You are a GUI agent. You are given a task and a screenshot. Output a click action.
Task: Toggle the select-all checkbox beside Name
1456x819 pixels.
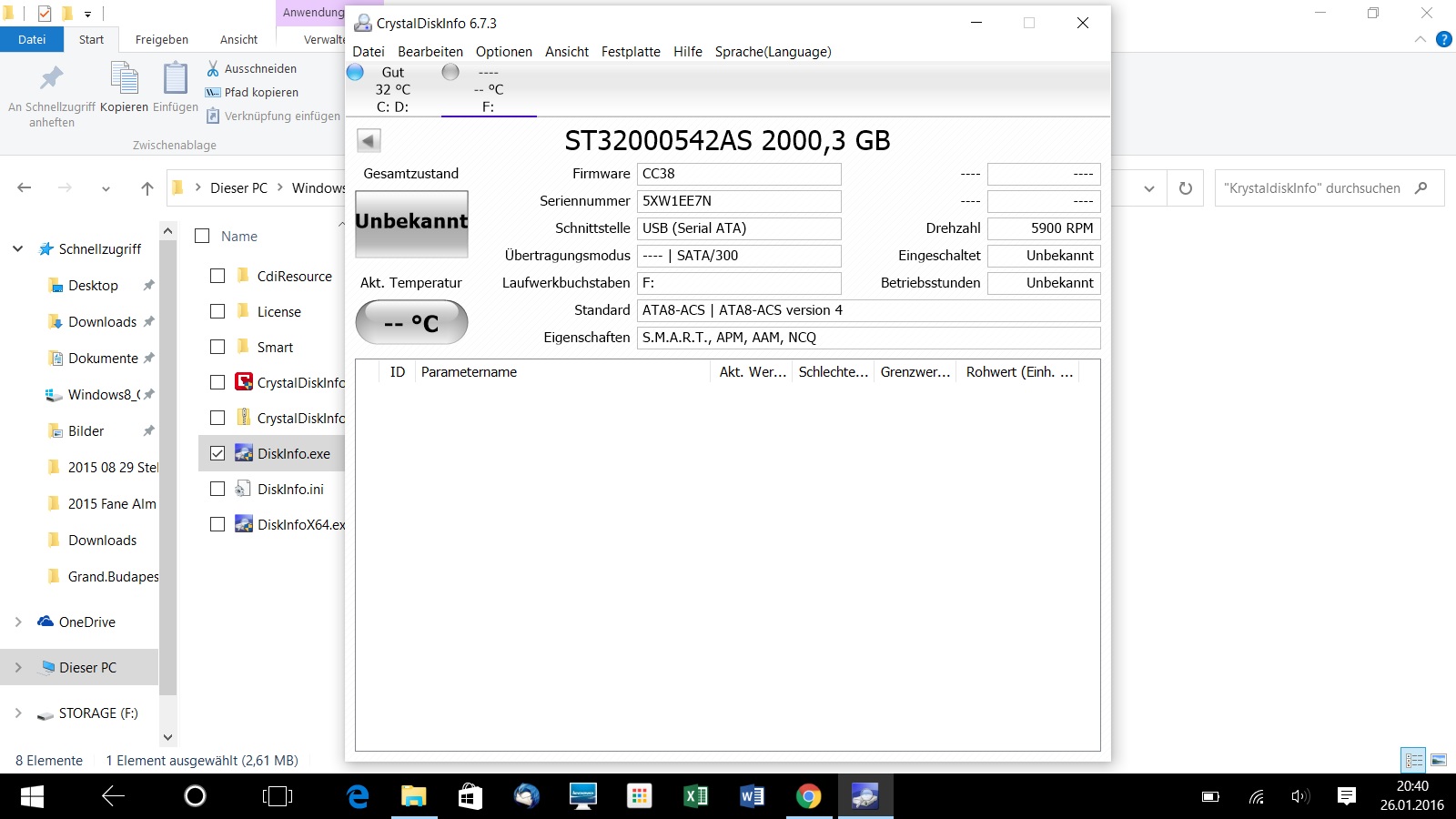[x=202, y=236]
